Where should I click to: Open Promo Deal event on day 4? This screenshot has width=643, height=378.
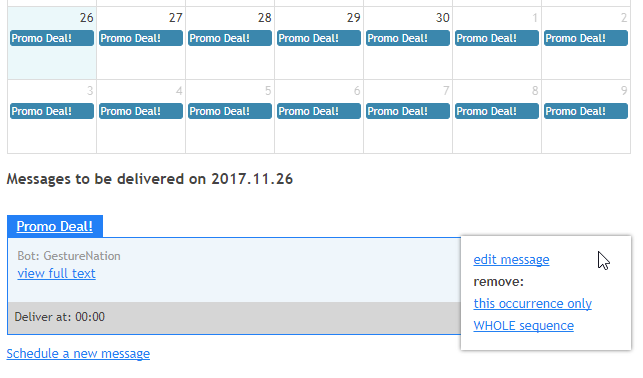(x=141, y=111)
